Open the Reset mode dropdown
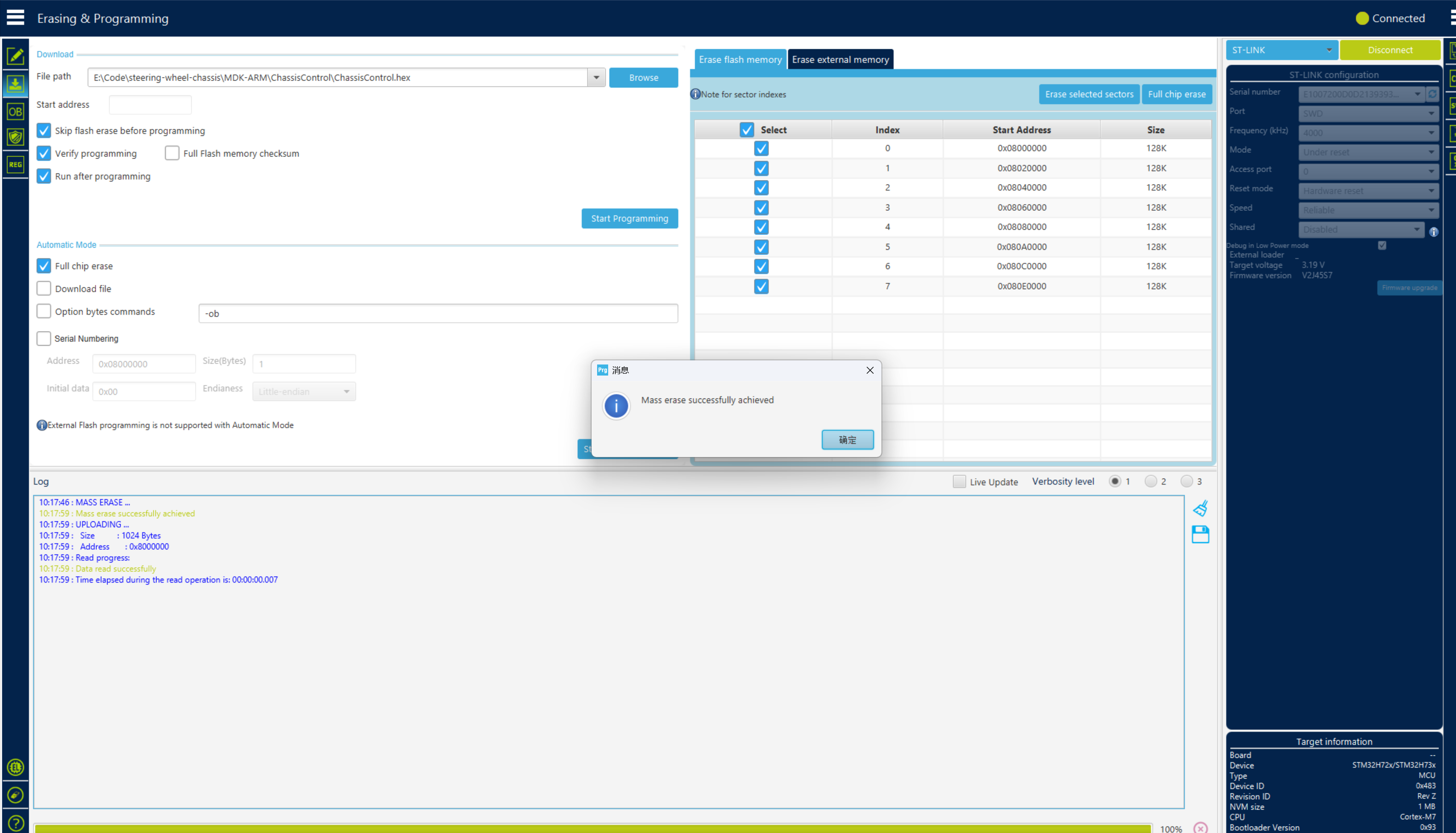This screenshot has width=1456, height=833. click(1368, 191)
